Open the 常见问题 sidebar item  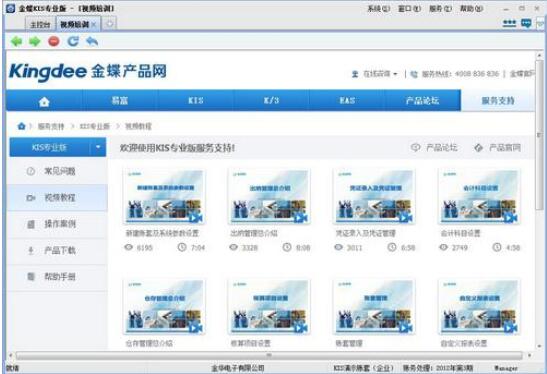[x=57, y=171]
